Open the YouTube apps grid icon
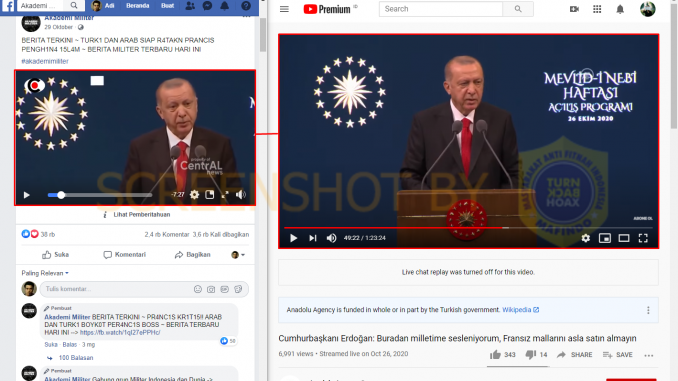The height and width of the screenshot is (381, 678). pos(597,9)
